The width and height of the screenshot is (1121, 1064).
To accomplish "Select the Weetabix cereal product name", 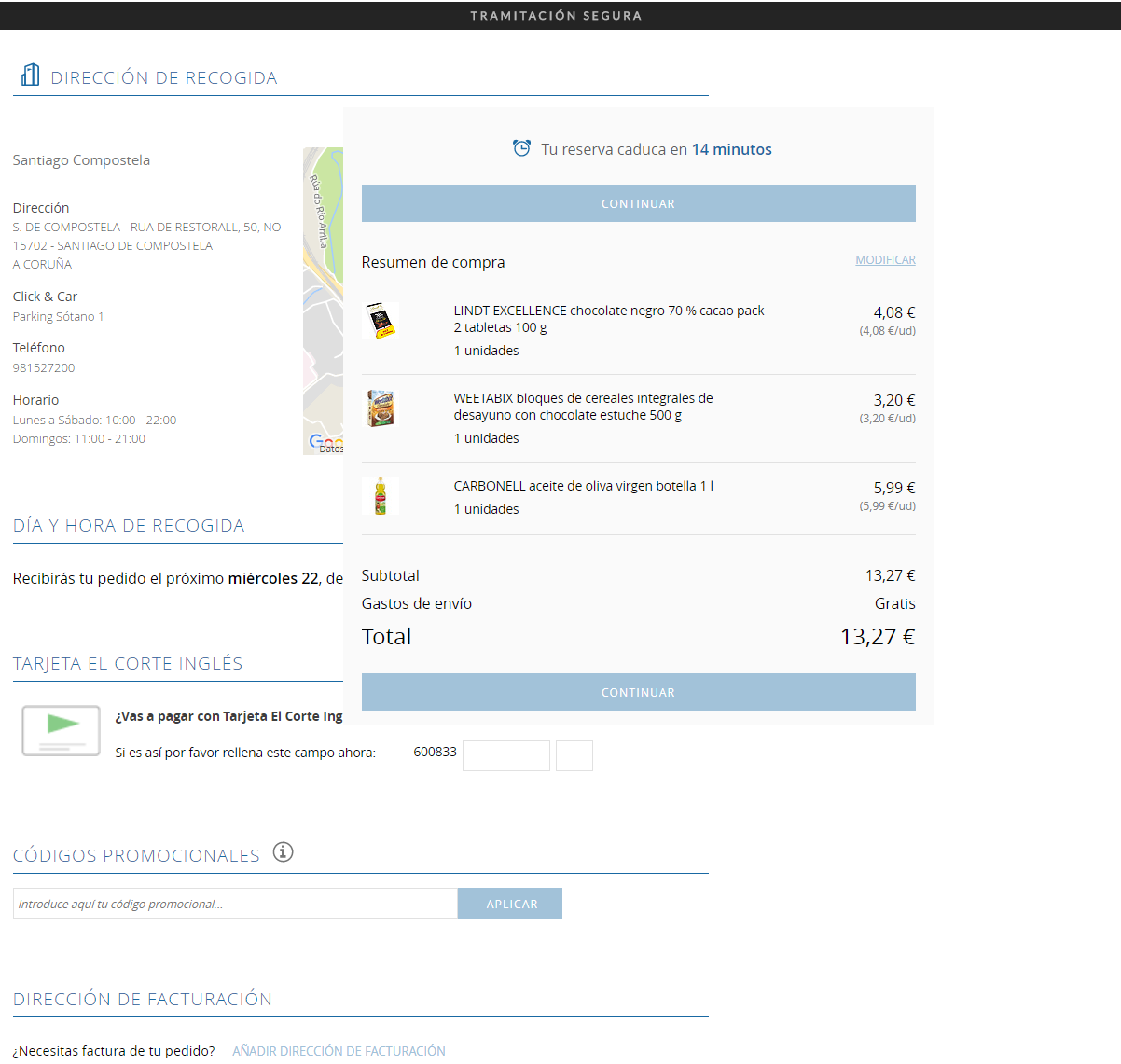I will (583, 407).
